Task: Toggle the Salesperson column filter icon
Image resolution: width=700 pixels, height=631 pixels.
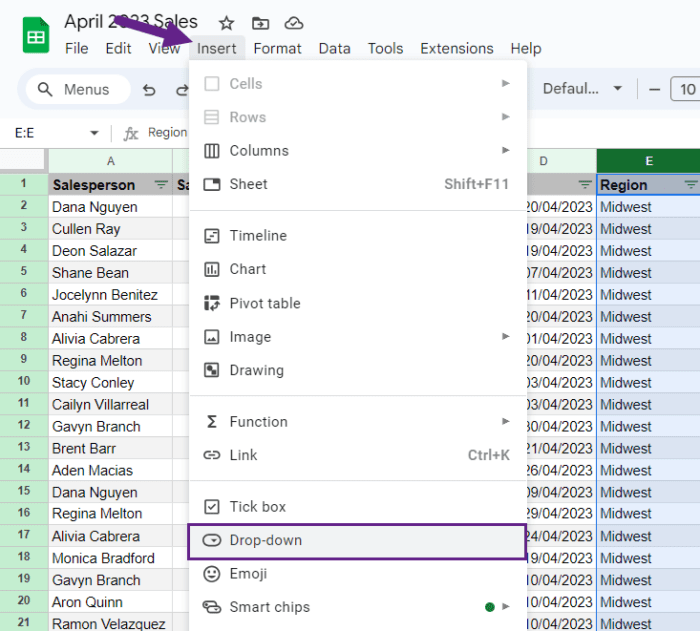Action: (x=161, y=184)
